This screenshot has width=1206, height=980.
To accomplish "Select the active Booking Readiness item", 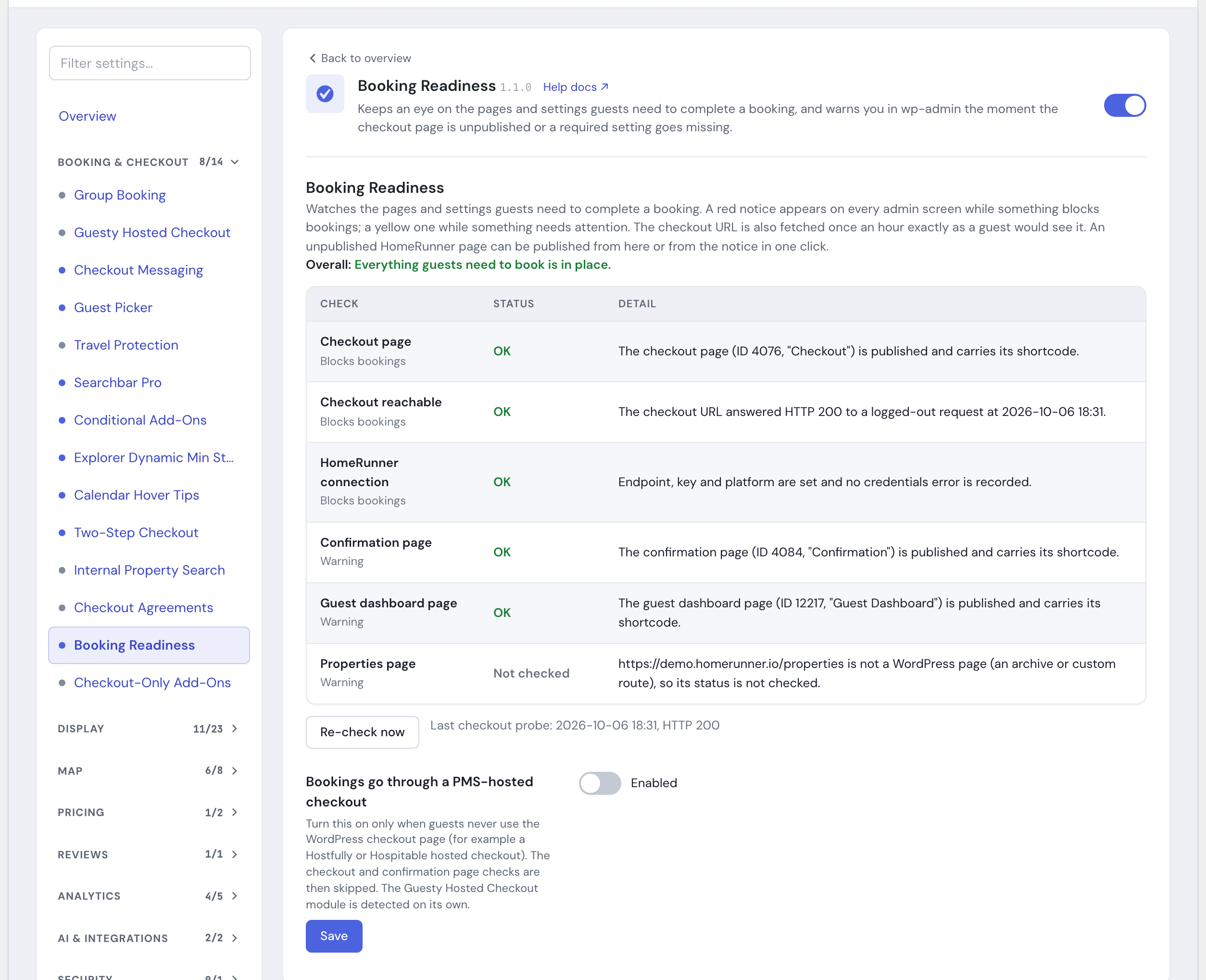I will 149,645.
